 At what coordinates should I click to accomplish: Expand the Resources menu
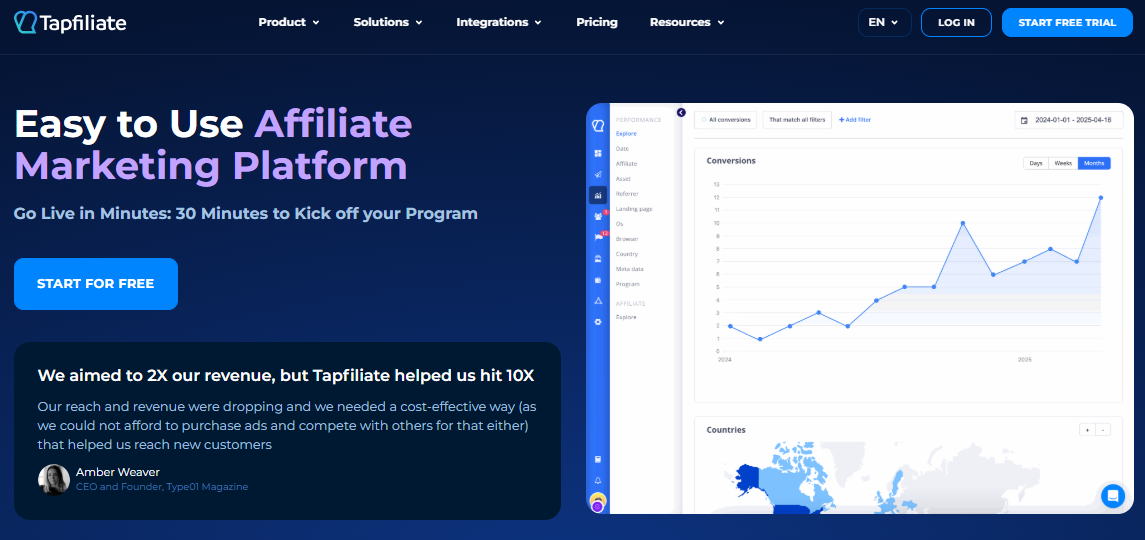(686, 23)
